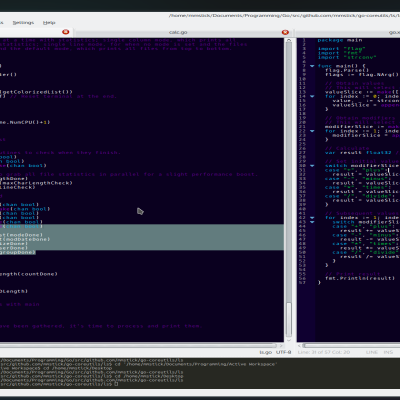Viewport: 400px width, 400px height.
Task: Click the fmt.Println(result) line
Action: click(360, 278)
